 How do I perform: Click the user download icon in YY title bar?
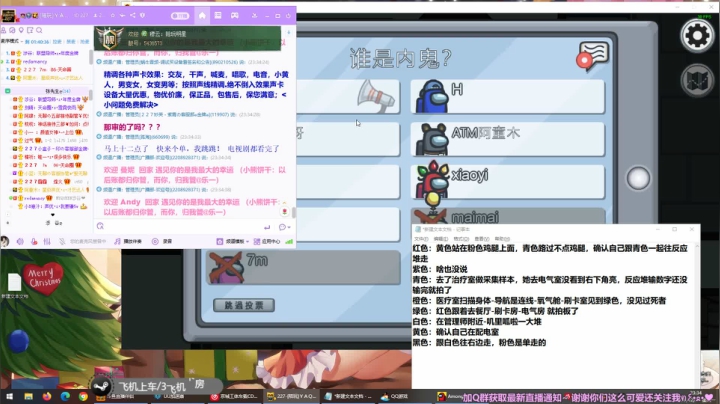pyautogui.click(x=254, y=15)
